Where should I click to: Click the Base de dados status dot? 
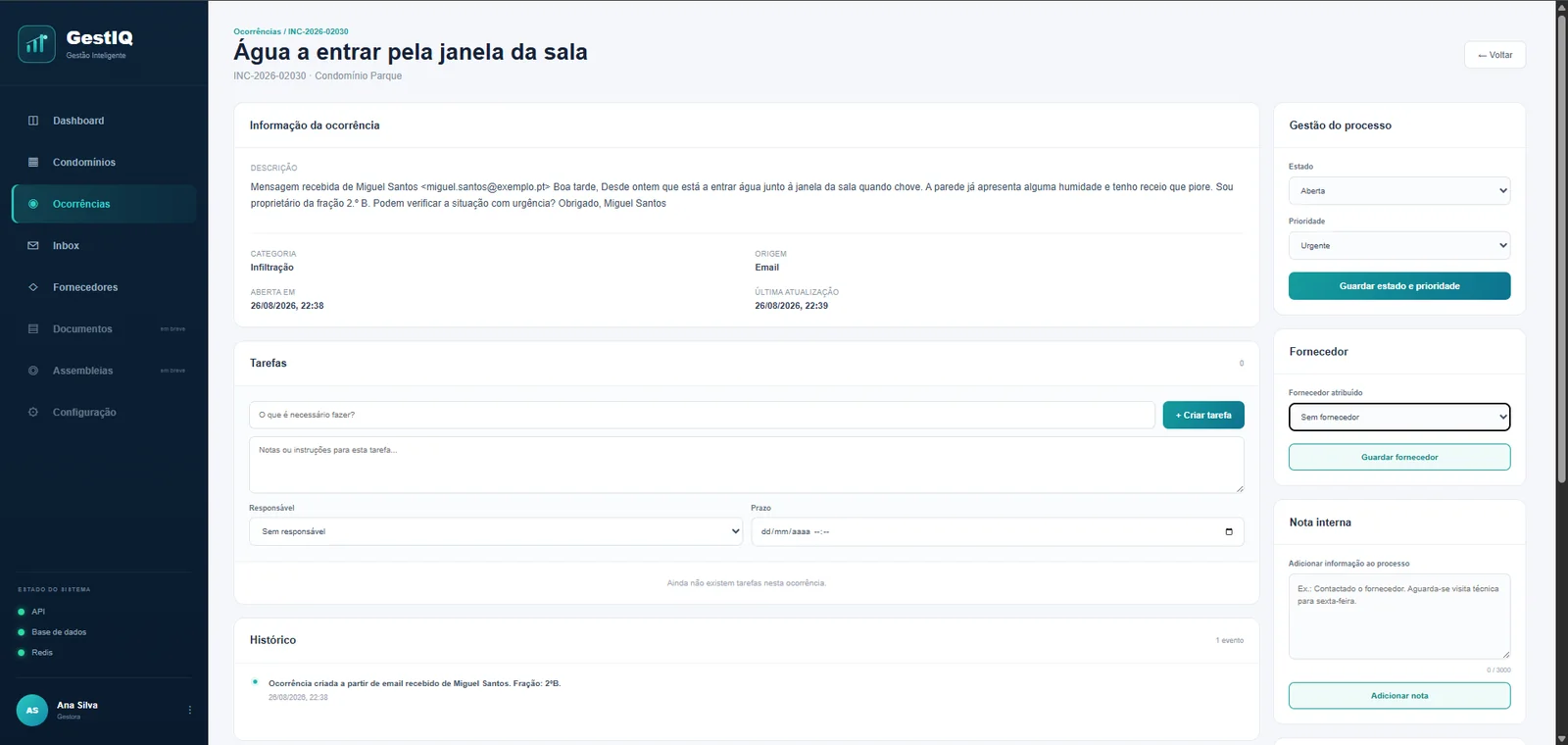(22, 632)
